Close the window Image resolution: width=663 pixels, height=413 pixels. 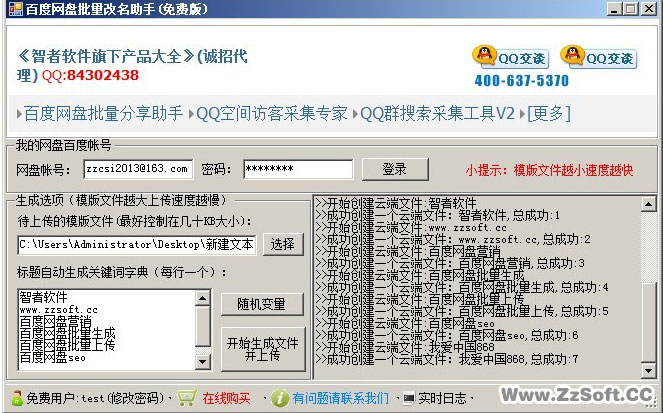pos(649,9)
